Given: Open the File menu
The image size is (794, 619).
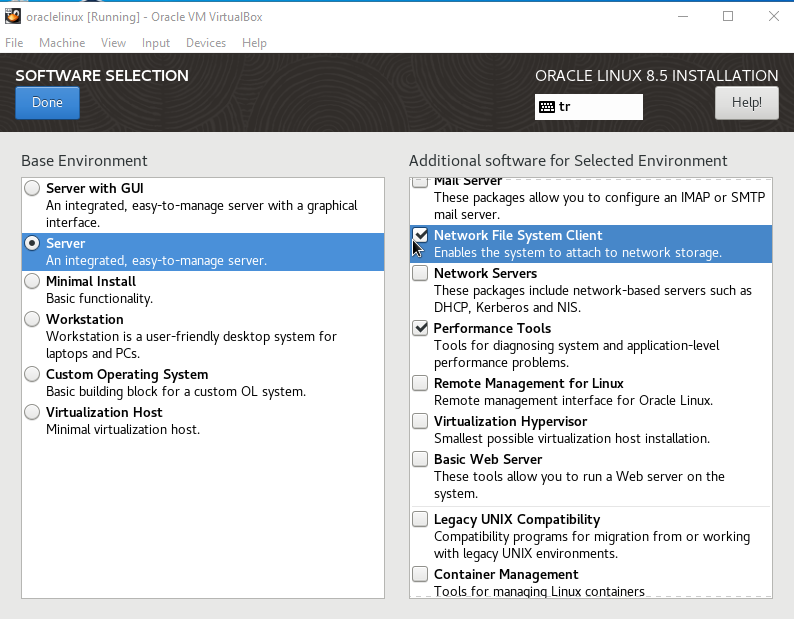Looking at the screenshot, I should (x=14, y=43).
